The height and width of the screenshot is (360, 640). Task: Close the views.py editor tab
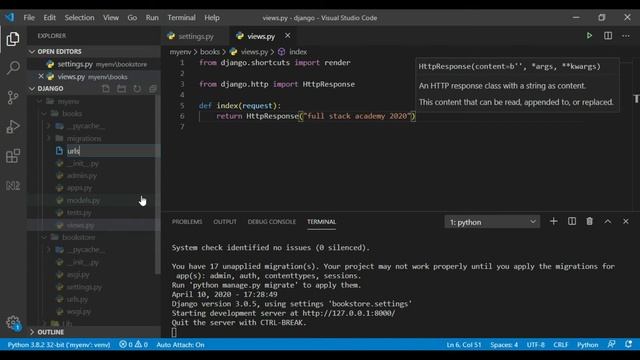point(288,36)
